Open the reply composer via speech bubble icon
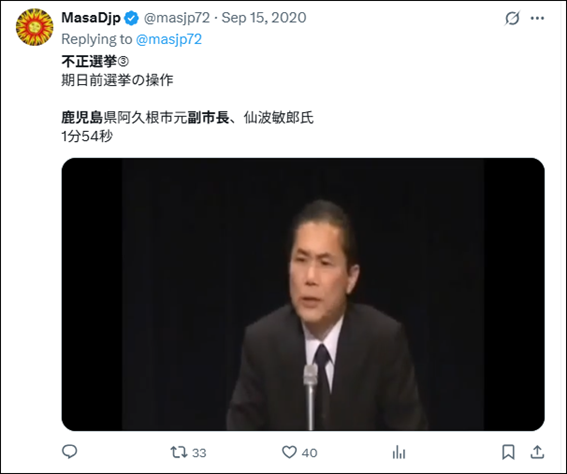Viewport: 567px width, 474px height. [x=69, y=452]
